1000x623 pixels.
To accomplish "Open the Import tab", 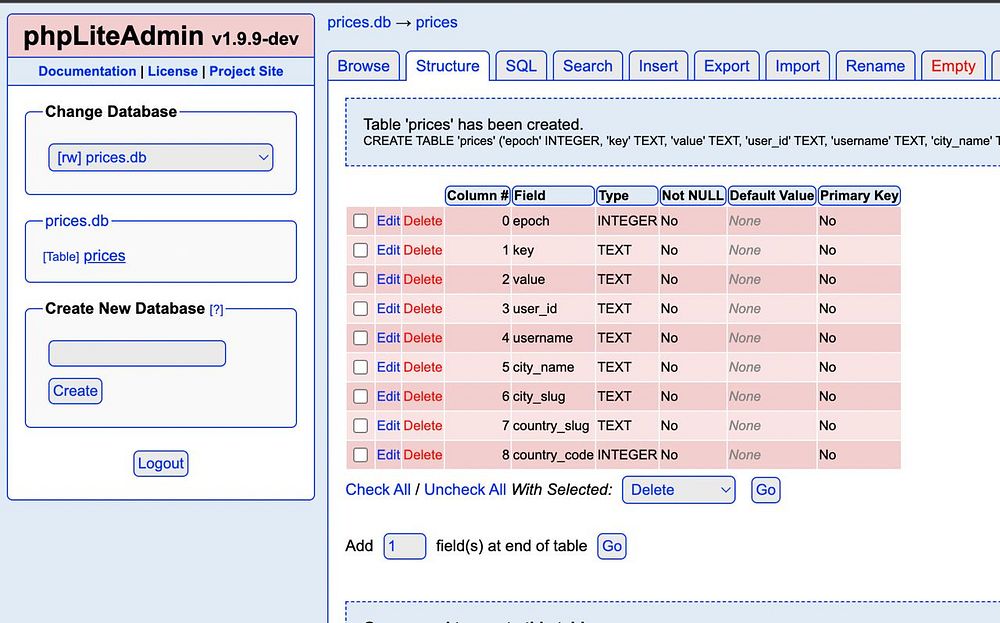I will [797, 66].
